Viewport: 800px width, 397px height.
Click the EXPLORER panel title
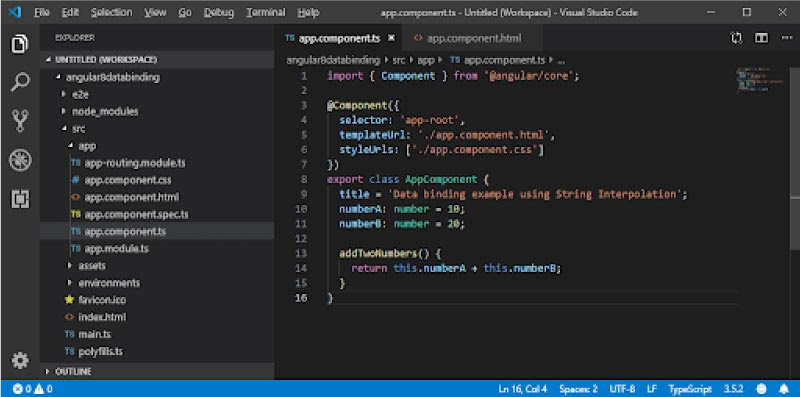[x=74, y=38]
